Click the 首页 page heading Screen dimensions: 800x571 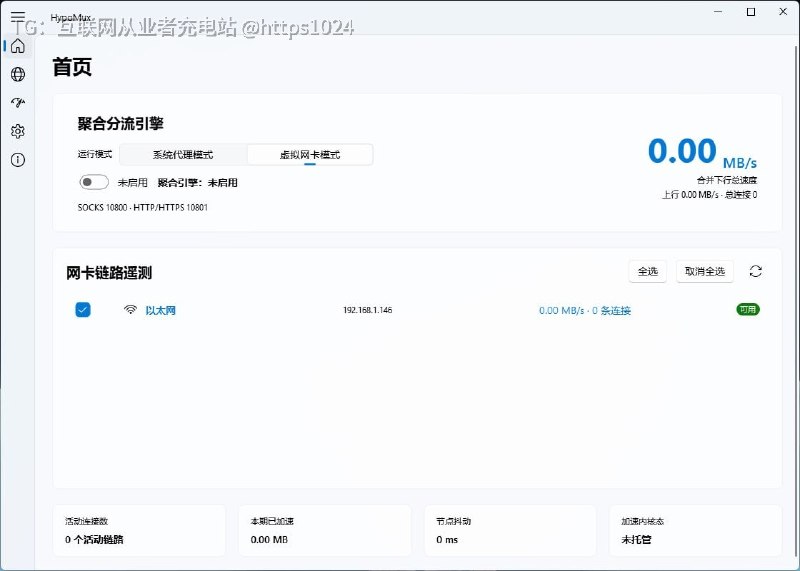pos(72,67)
